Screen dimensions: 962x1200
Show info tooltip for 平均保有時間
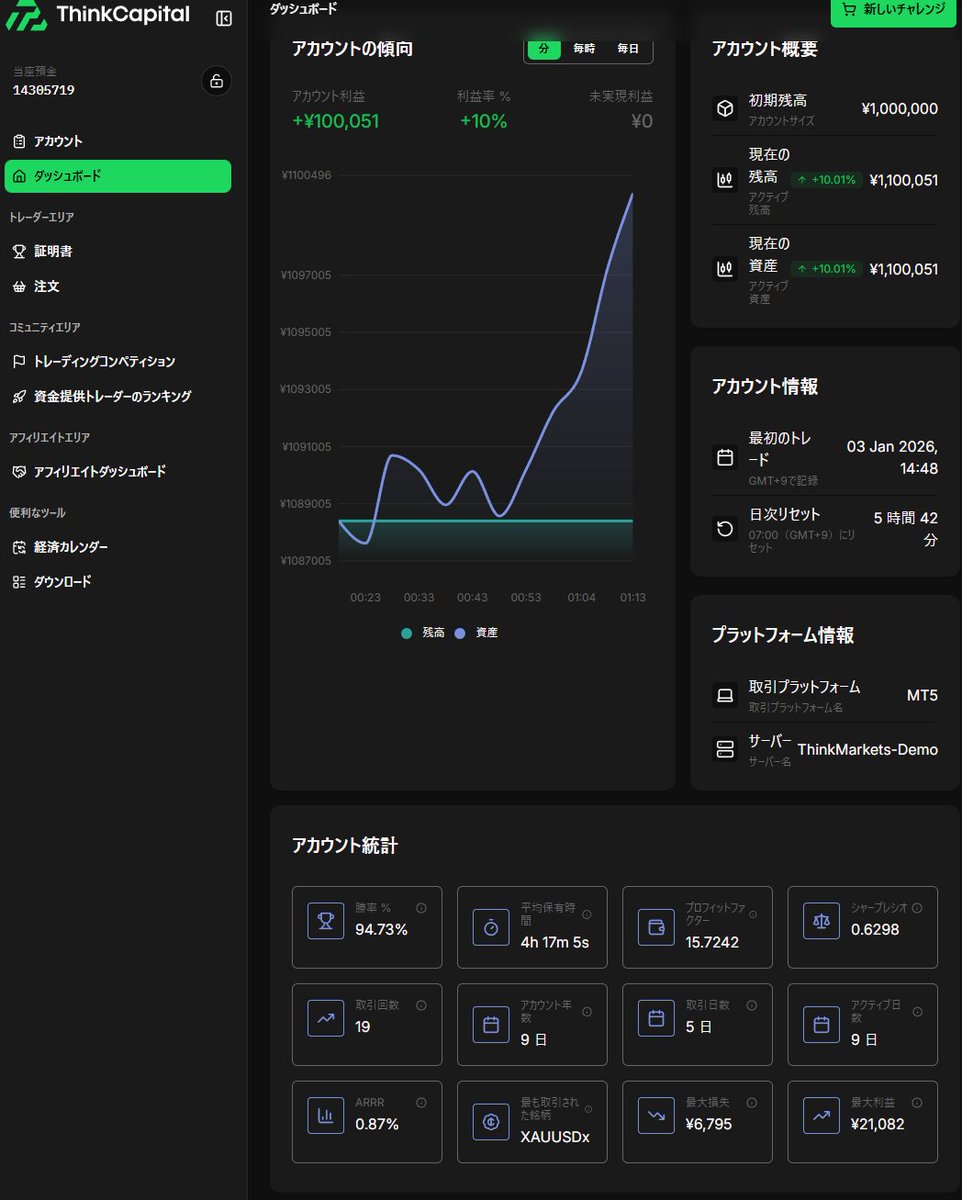coord(587,914)
